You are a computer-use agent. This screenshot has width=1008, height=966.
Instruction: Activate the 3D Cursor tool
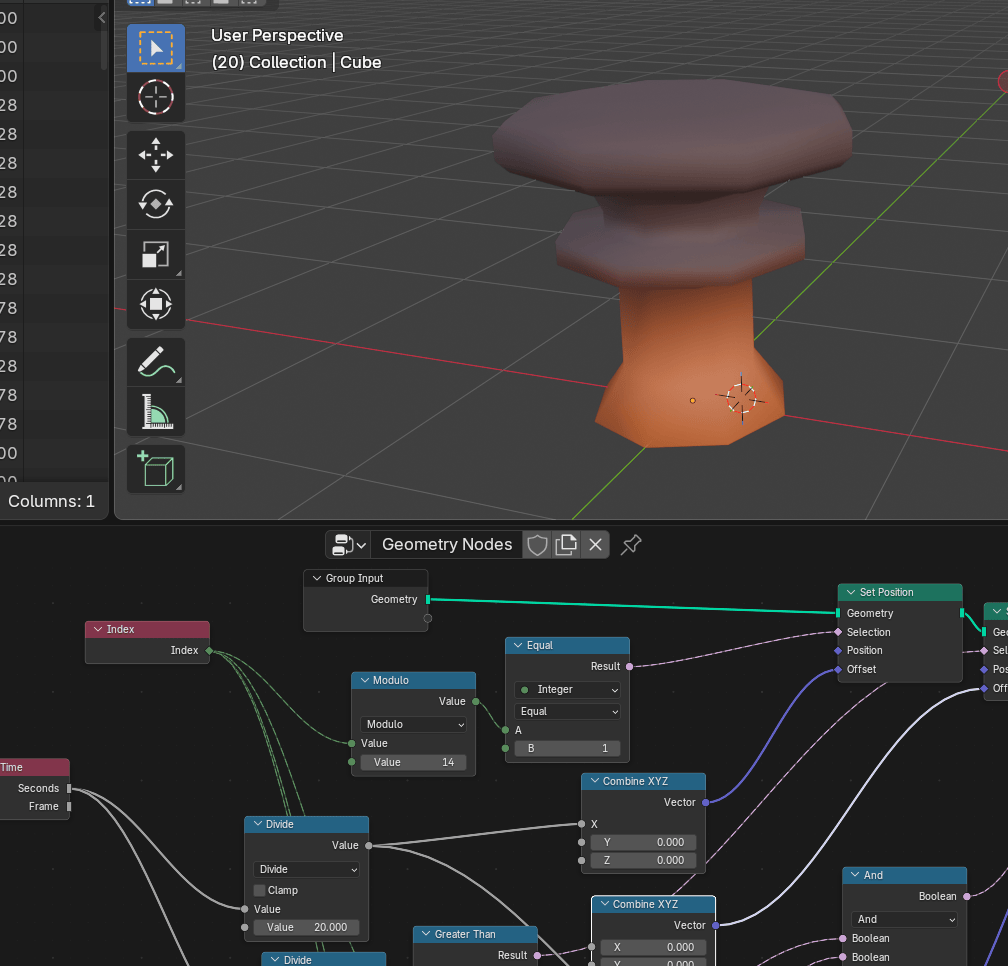point(156,98)
